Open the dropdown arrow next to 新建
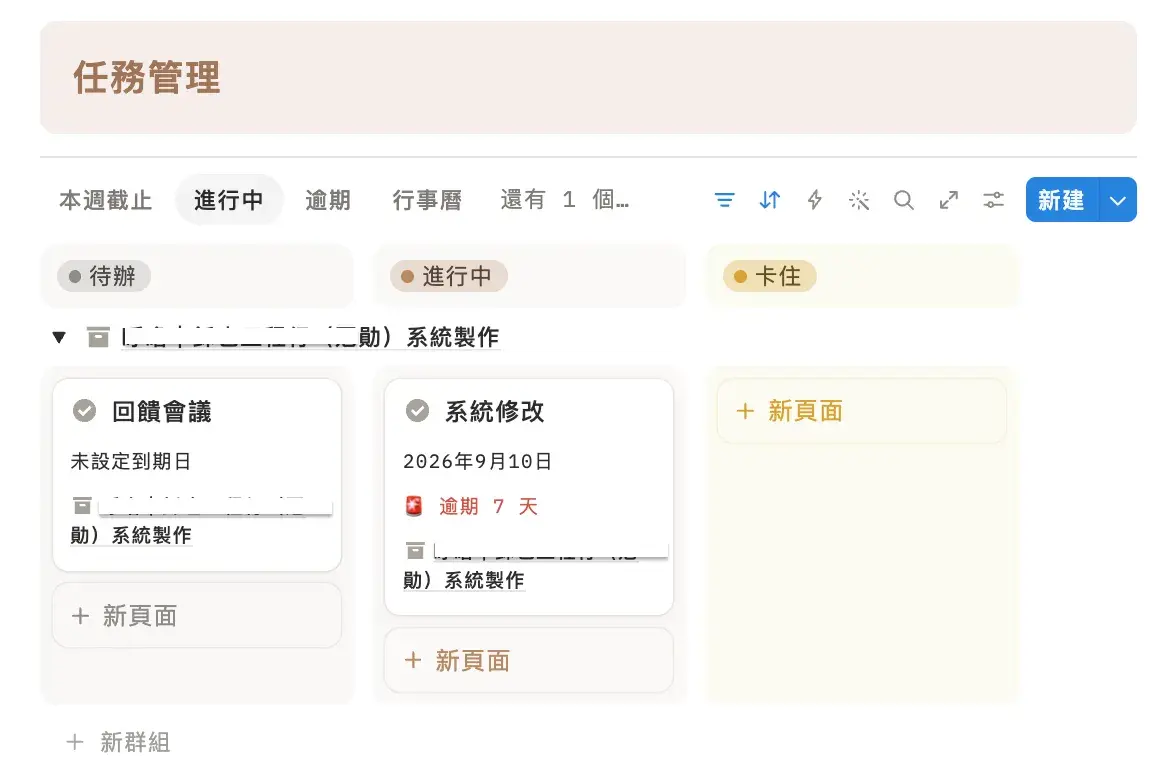 [x=1118, y=200]
